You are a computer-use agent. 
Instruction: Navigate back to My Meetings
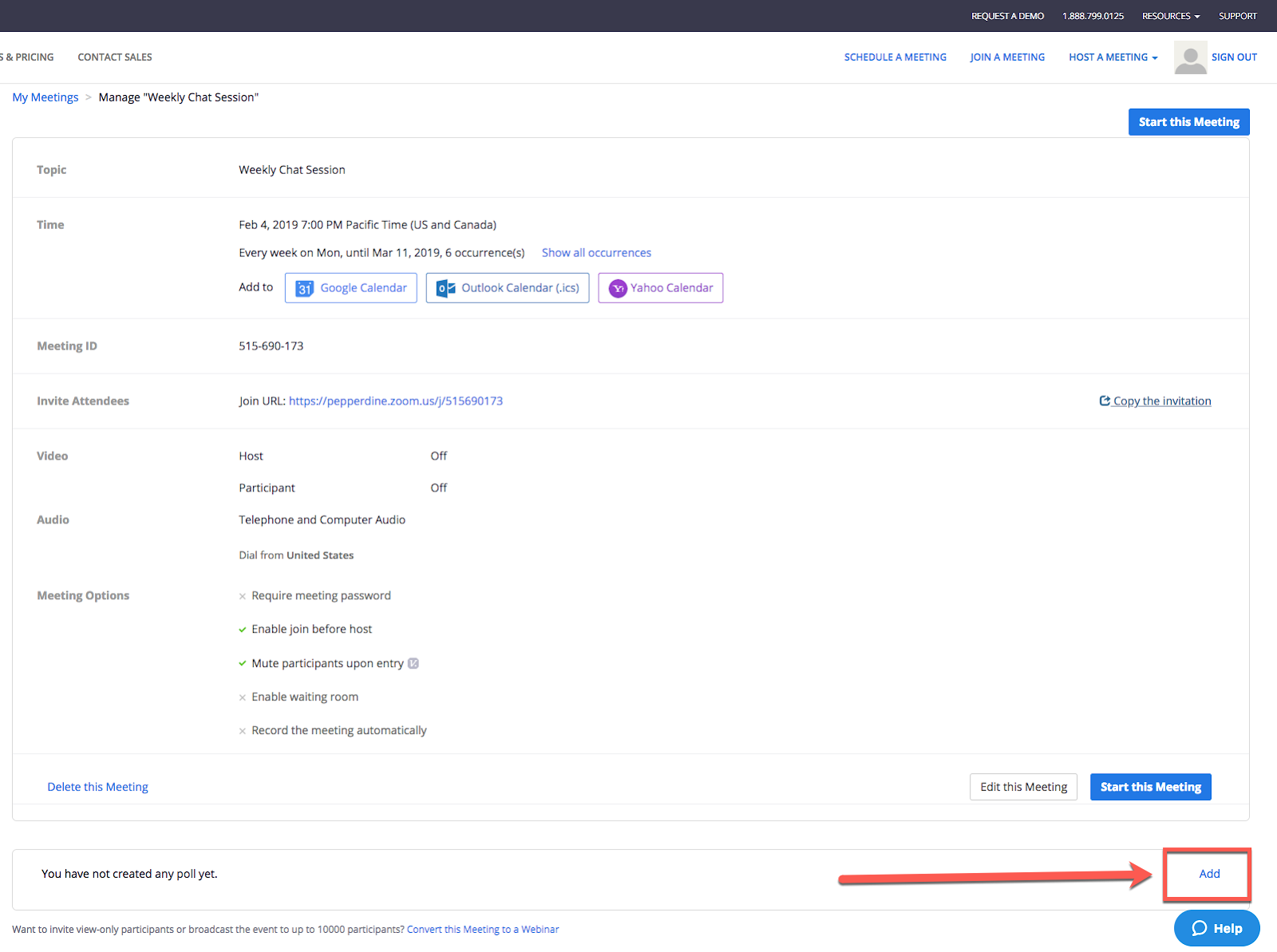click(45, 97)
